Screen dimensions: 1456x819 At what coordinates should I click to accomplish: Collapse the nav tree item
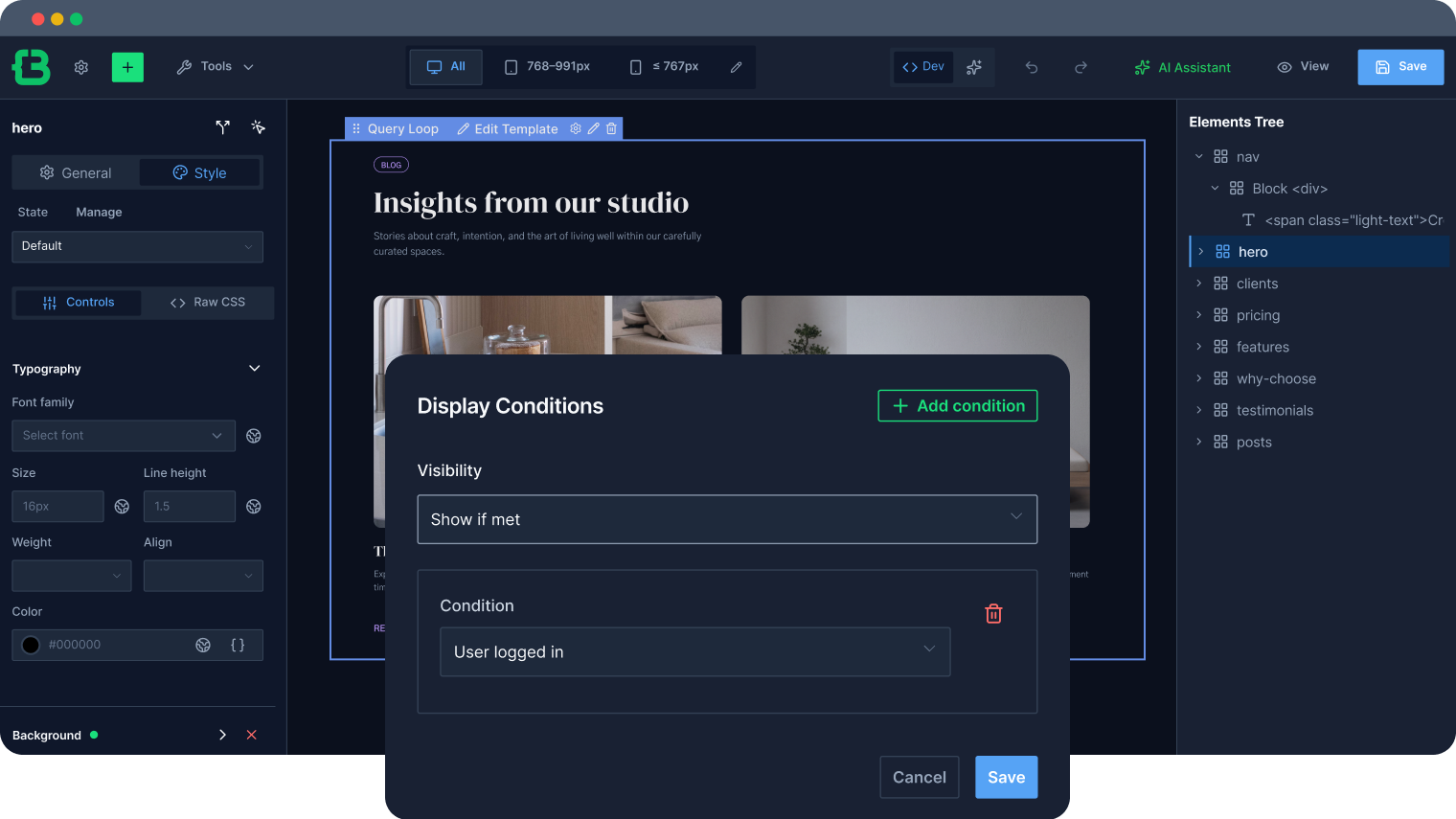[1199, 156]
